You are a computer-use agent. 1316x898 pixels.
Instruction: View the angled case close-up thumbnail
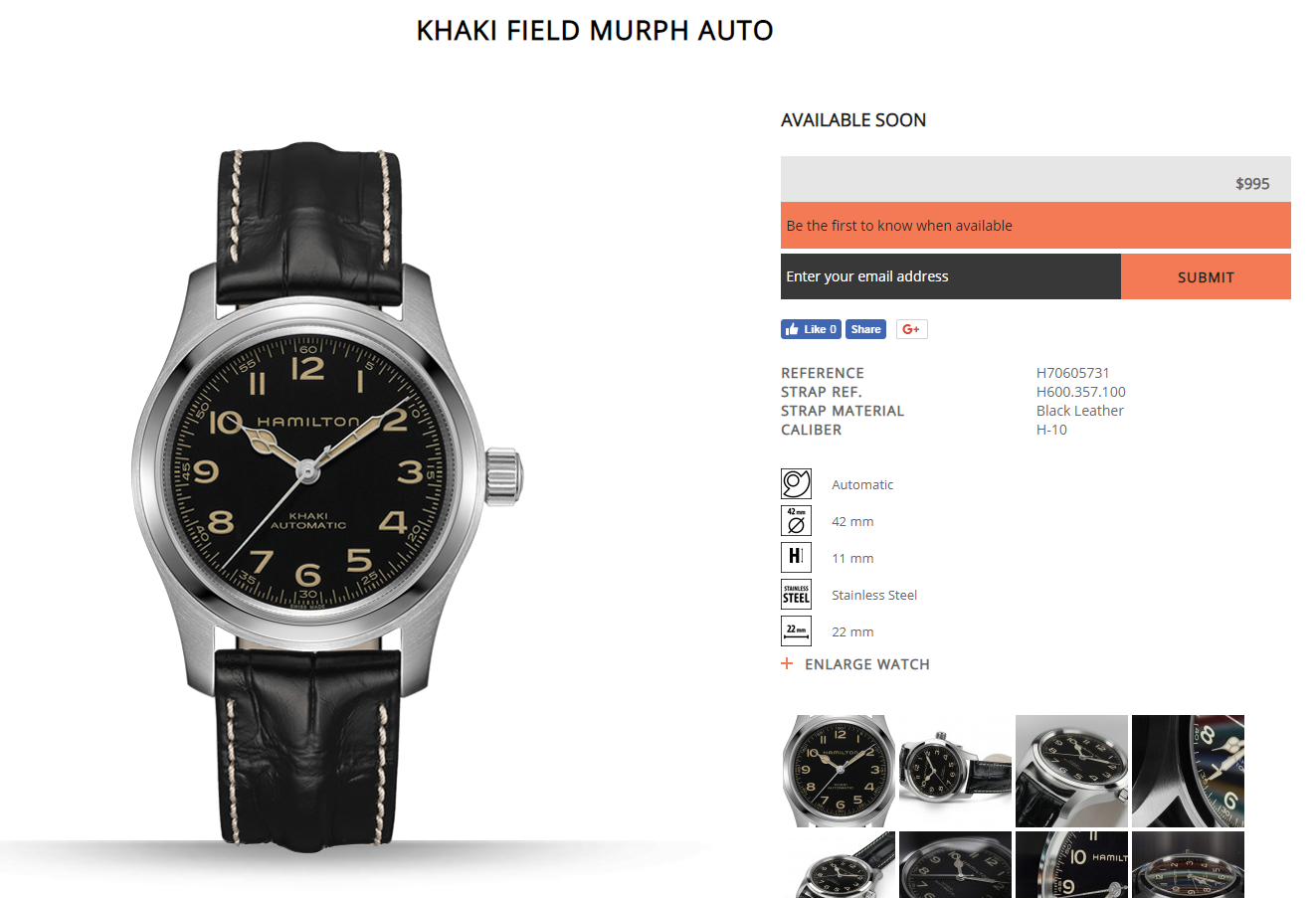[1071, 771]
